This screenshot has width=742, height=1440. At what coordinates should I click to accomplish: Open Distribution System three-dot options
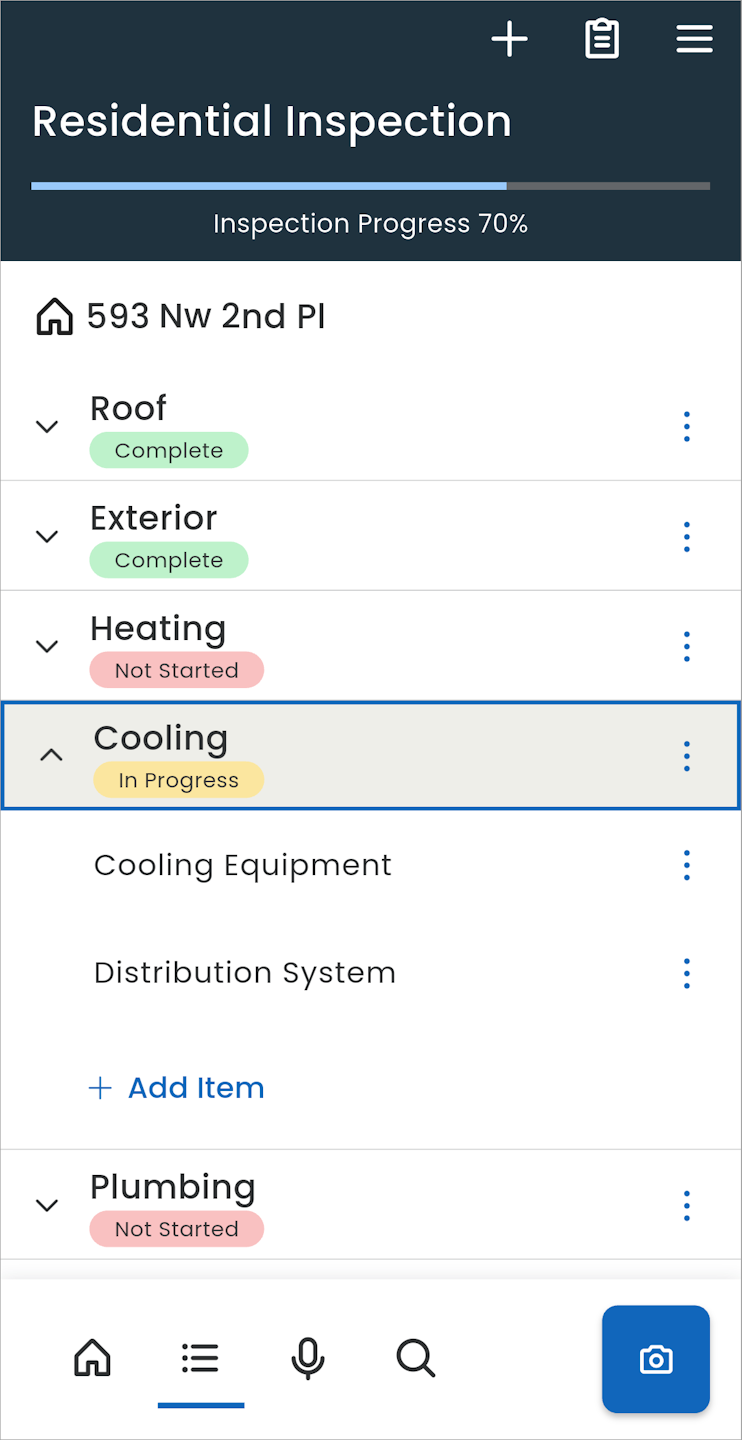686,973
